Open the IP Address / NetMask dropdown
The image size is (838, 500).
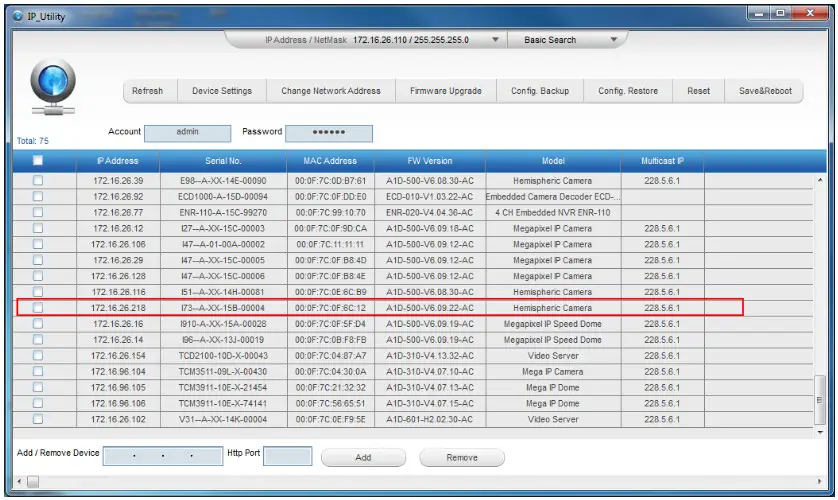[495, 40]
